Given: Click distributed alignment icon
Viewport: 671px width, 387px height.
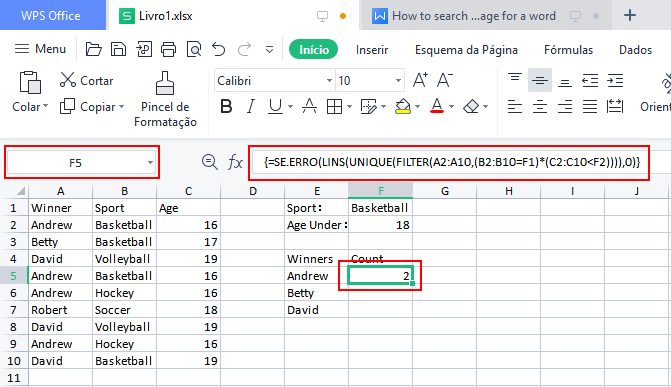Looking at the screenshot, I should (x=615, y=106).
